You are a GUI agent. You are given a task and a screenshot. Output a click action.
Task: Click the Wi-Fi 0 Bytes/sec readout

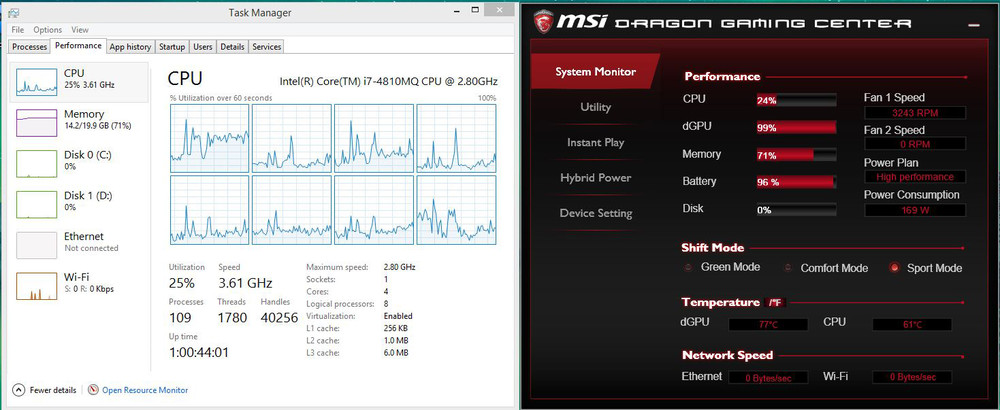[912, 378]
